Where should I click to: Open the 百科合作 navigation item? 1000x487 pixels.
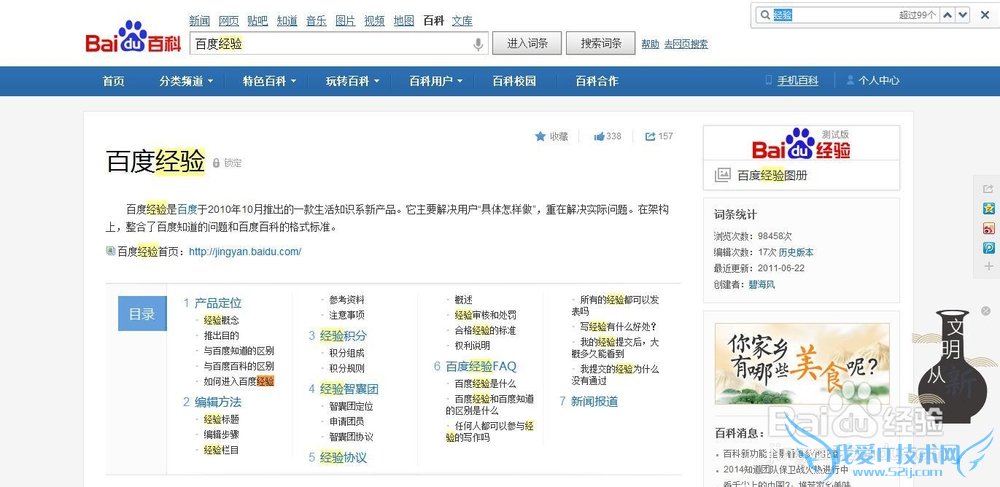coord(597,81)
